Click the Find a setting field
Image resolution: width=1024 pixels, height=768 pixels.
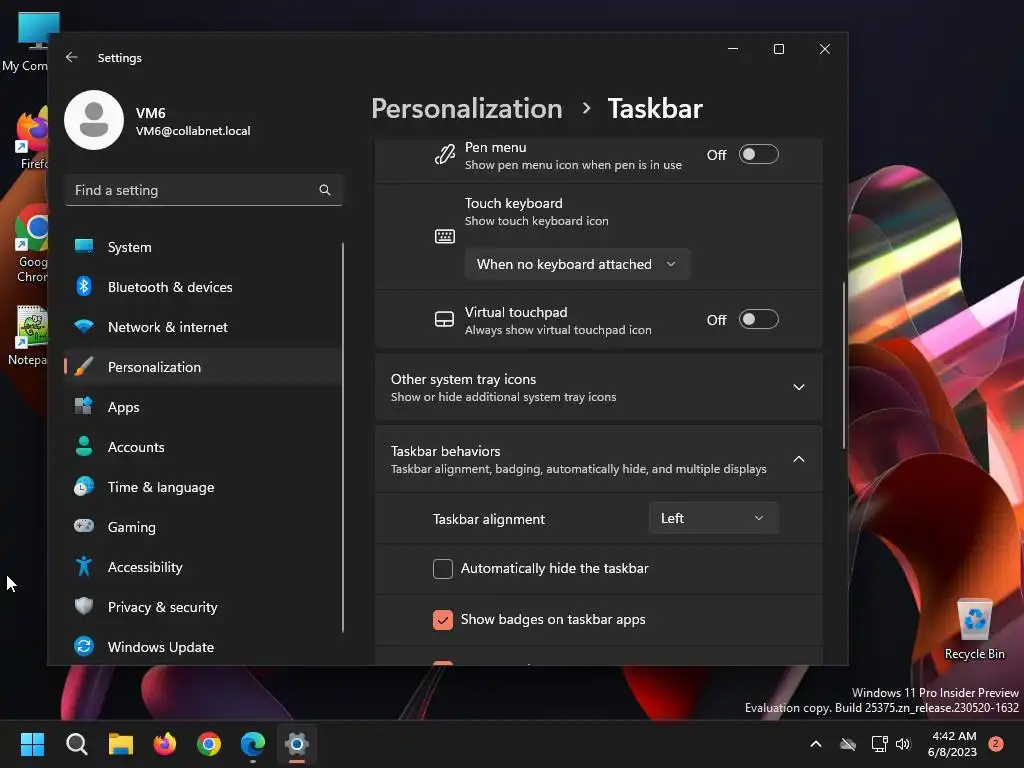point(204,190)
